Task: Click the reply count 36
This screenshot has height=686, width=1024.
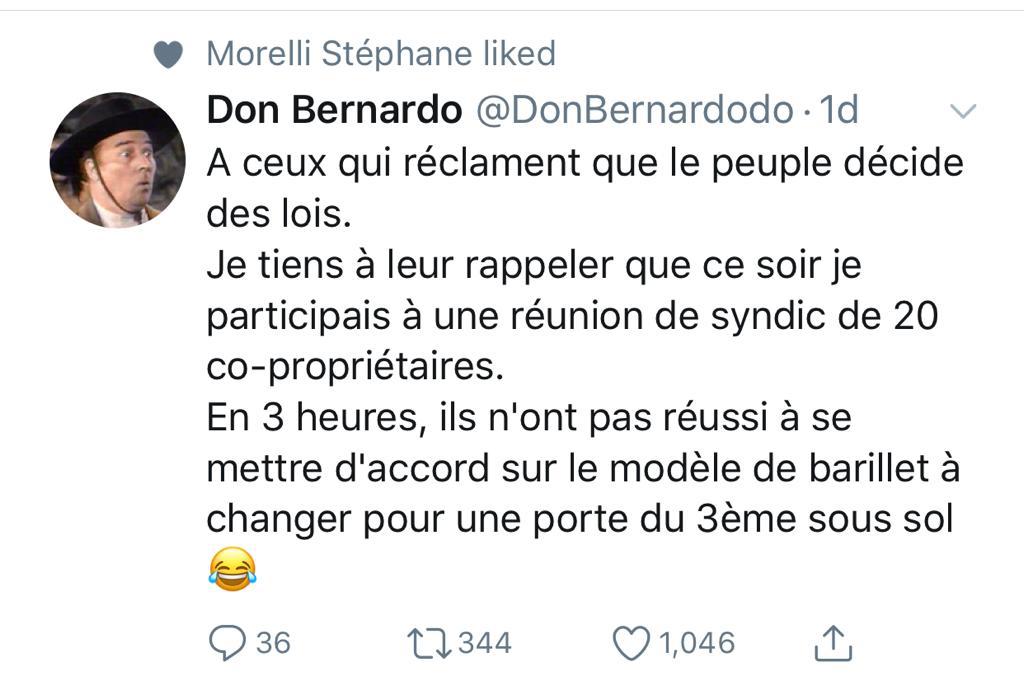Action: tap(273, 643)
